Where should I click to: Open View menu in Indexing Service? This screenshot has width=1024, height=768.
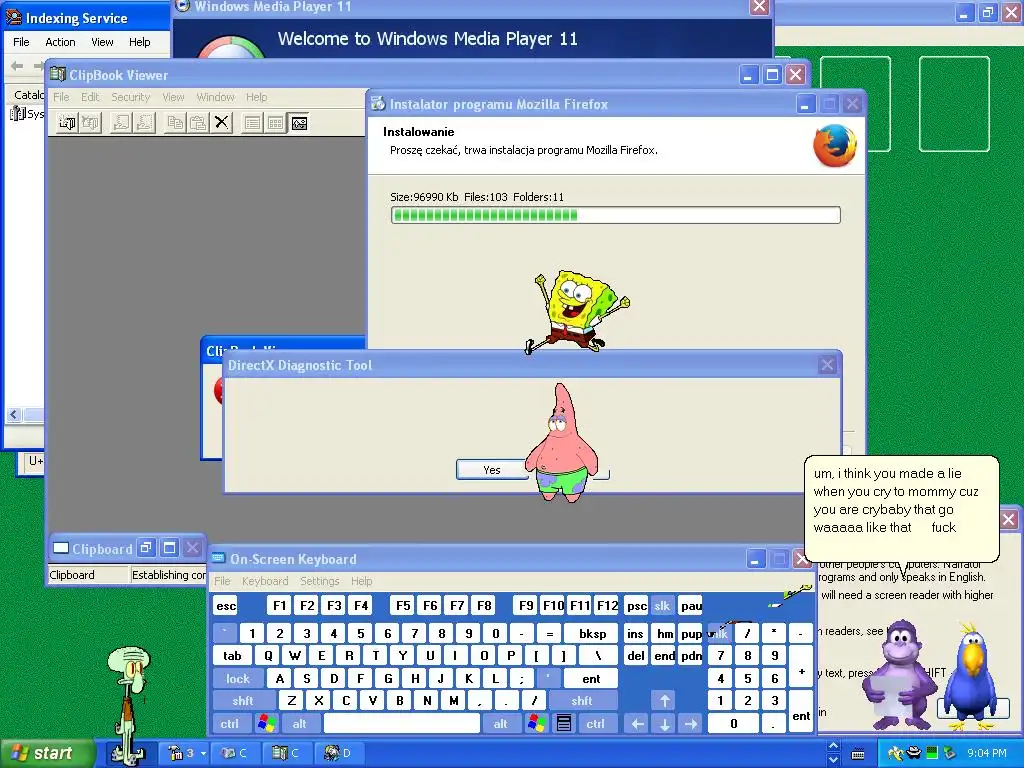[x=102, y=42]
